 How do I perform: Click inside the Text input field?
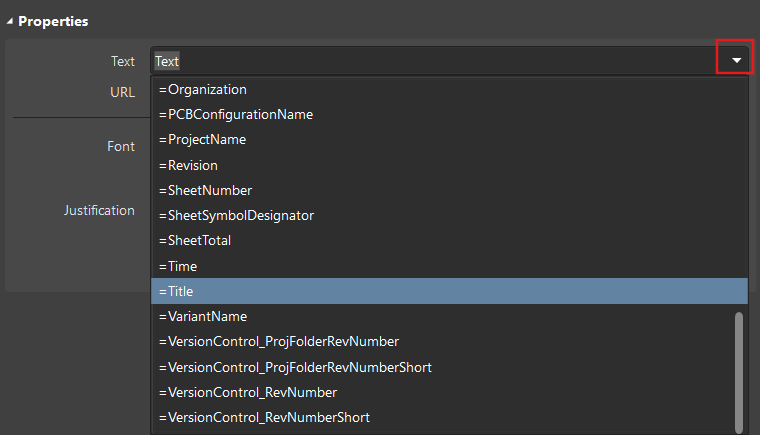click(x=436, y=61)
